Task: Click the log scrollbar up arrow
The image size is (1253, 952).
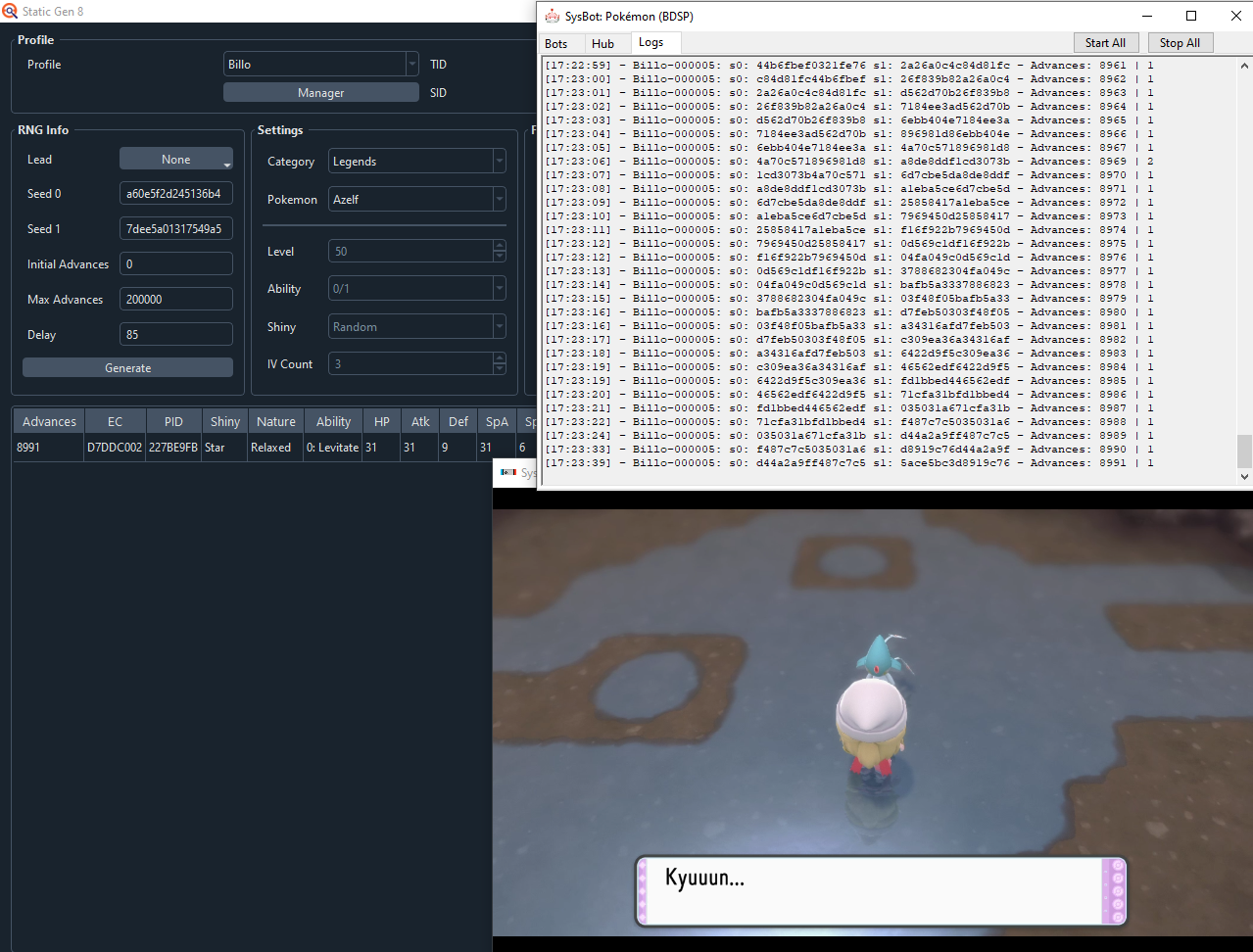Action: point(1244,66)
